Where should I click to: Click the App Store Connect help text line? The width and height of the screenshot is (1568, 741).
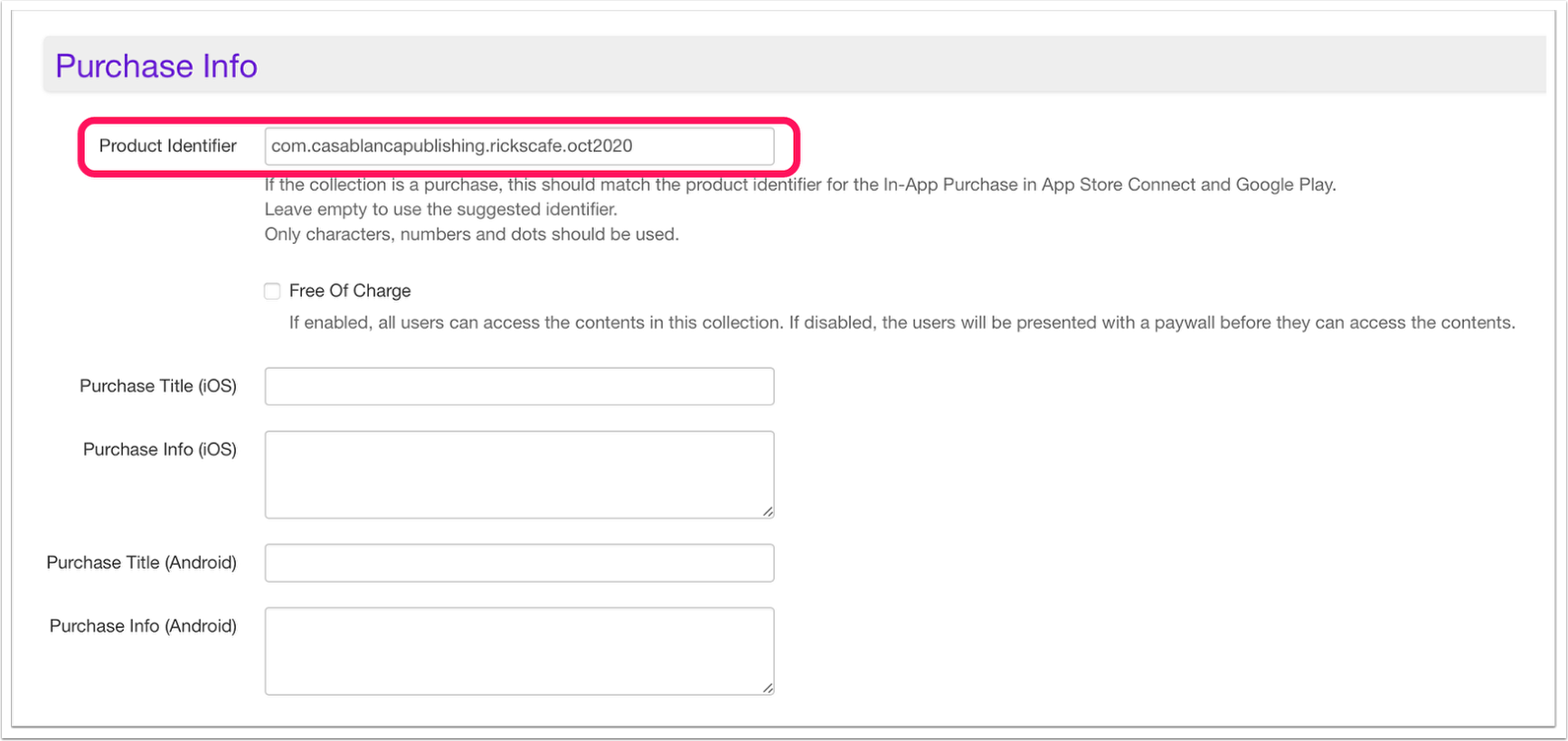800,184
